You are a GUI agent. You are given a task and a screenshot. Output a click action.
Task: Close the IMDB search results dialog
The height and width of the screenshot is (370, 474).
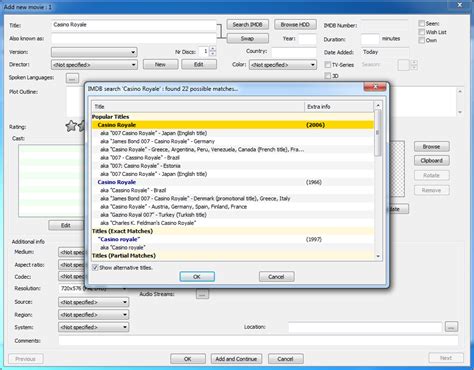(x=375, y=87)
